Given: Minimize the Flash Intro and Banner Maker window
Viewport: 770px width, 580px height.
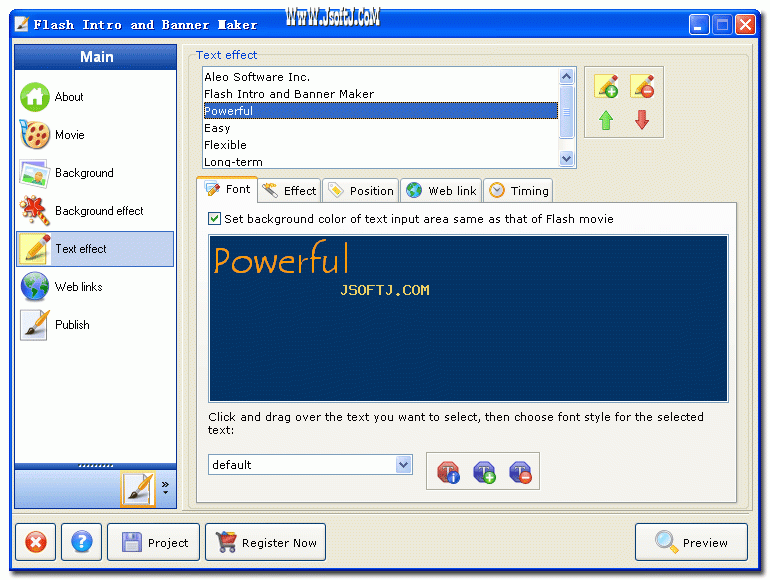Looking at the screenshot, I should [698, 25].
